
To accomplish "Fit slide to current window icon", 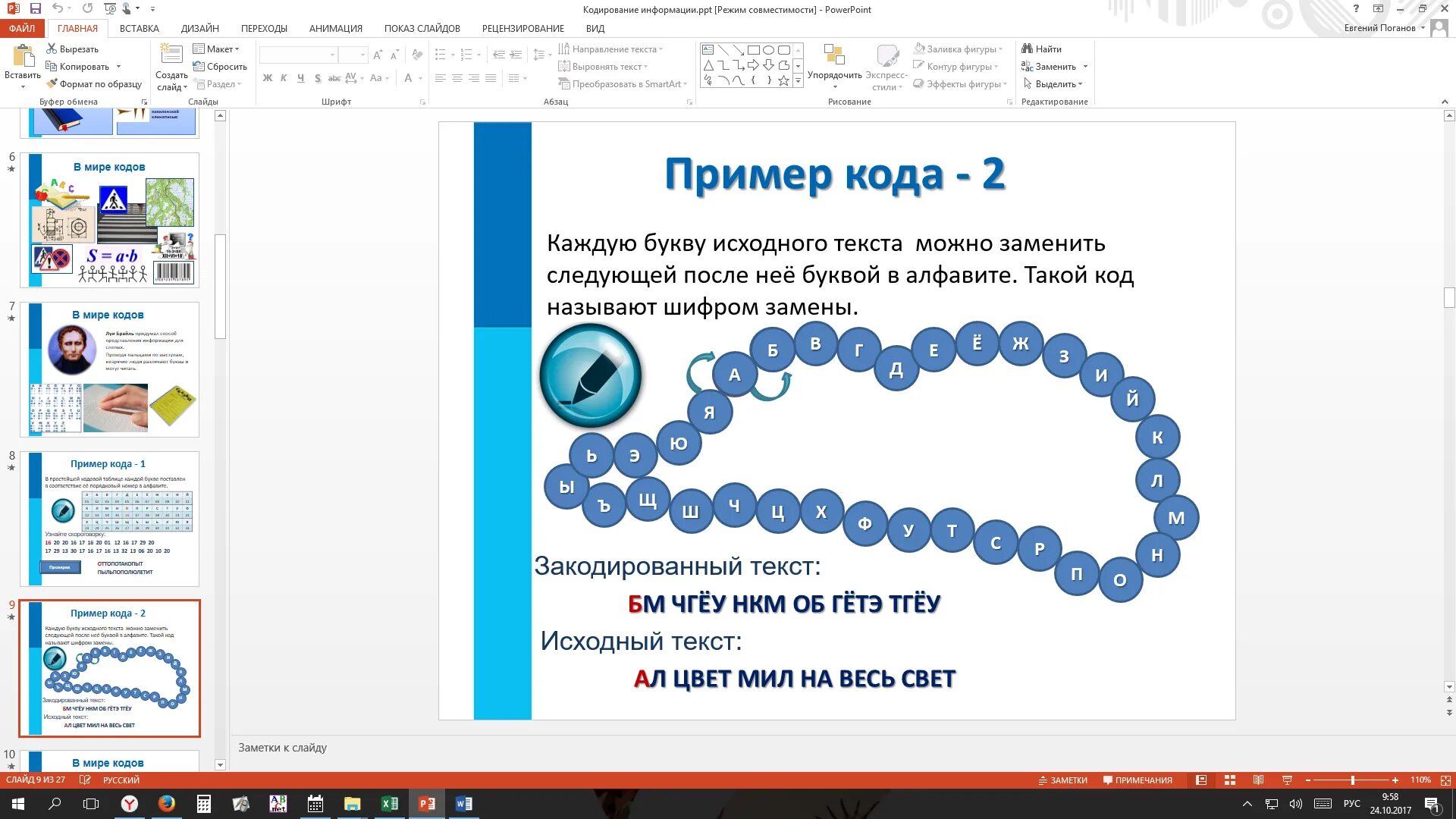I will tap(1445, 780).
